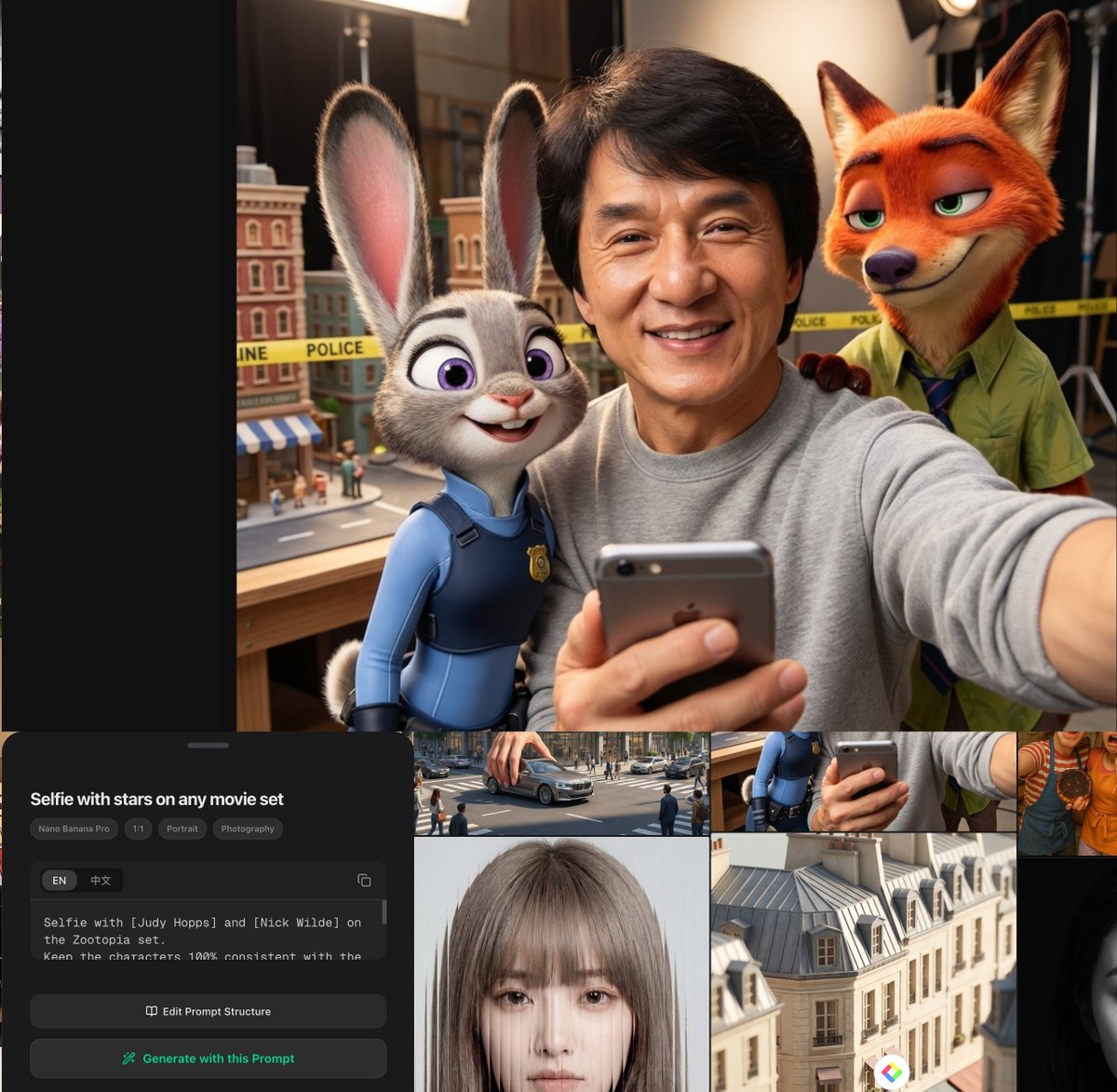Select the Portrait tag

pos(182,829)
